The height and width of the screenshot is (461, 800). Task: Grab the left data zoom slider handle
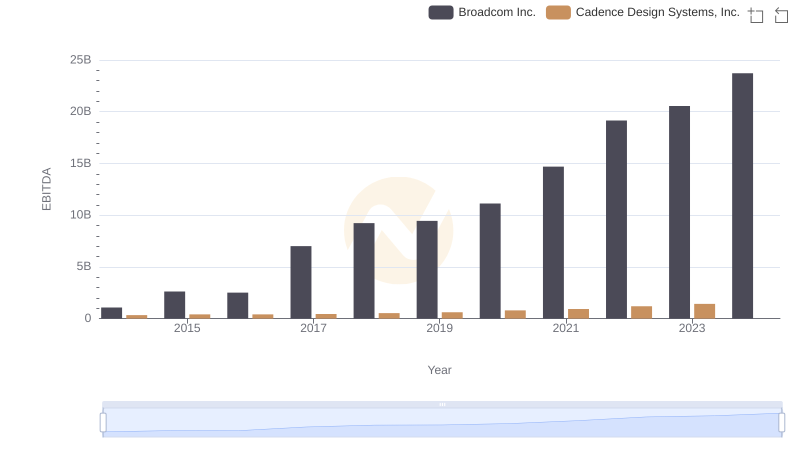pos(103,422)
